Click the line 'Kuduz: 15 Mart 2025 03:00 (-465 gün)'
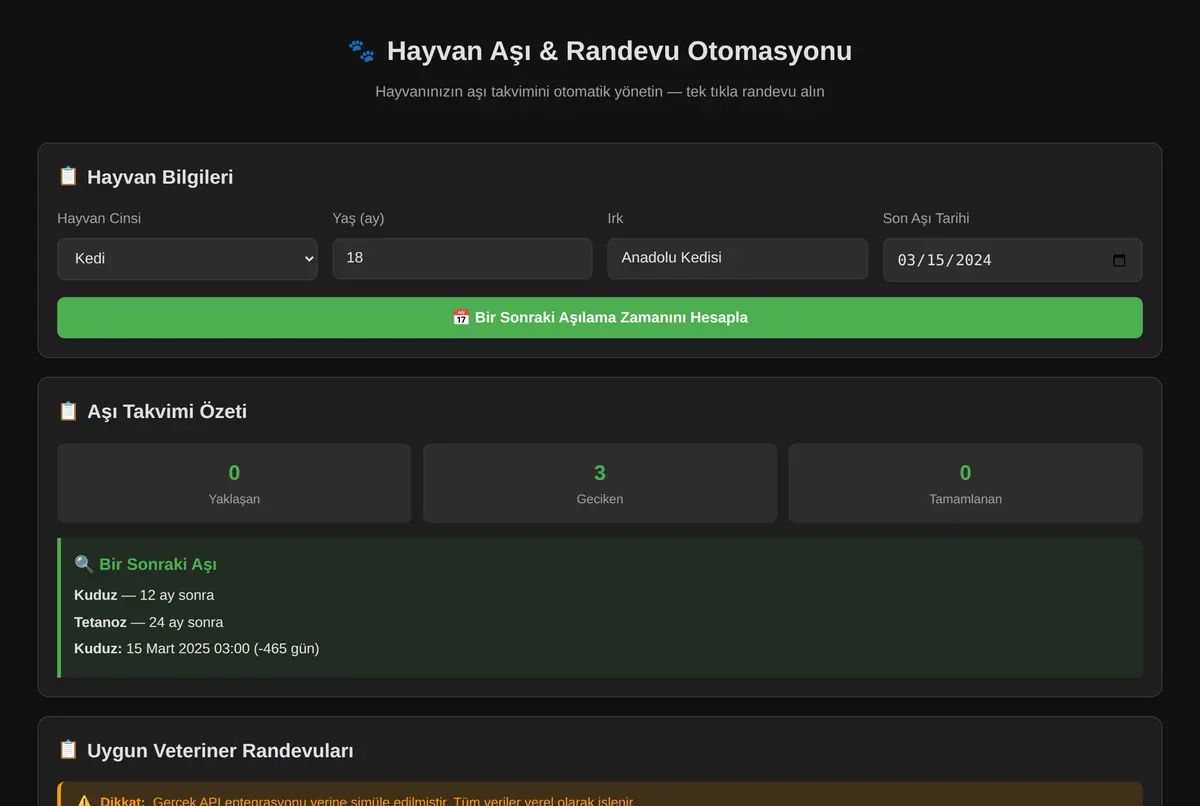Screen dimensions: 1200x806 click(197, 648)
